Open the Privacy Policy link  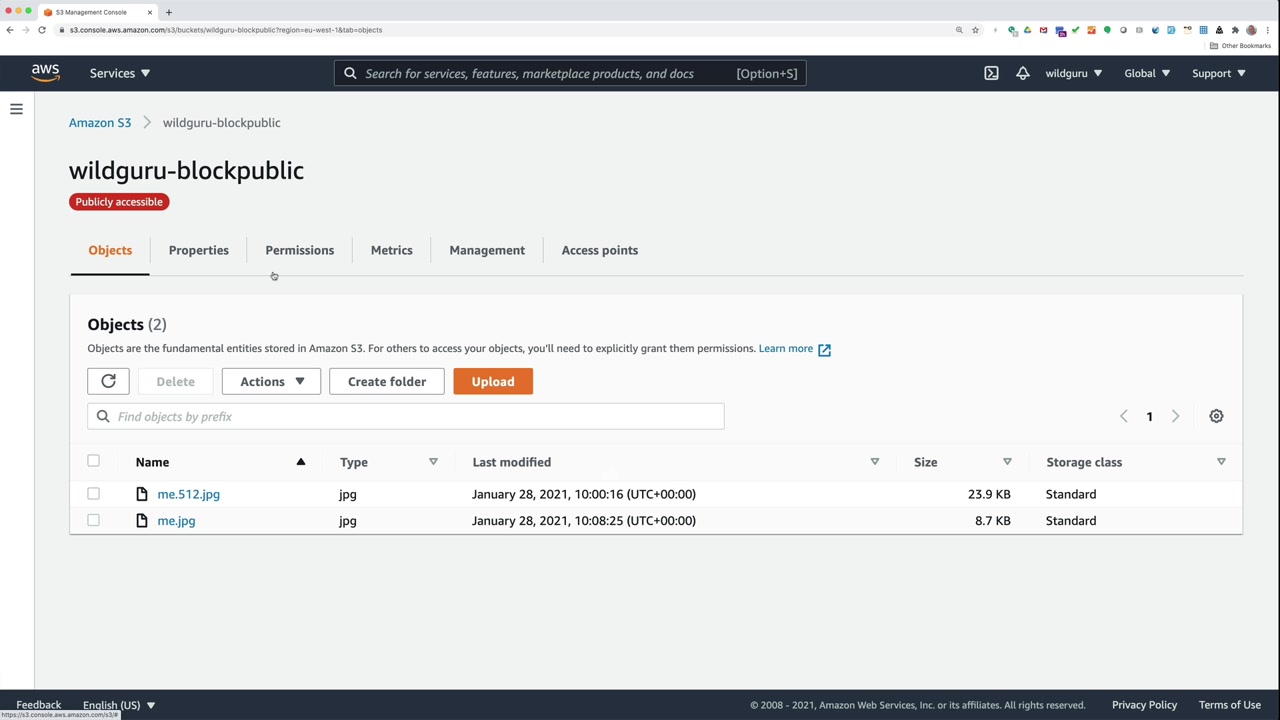pos(1144,705)
